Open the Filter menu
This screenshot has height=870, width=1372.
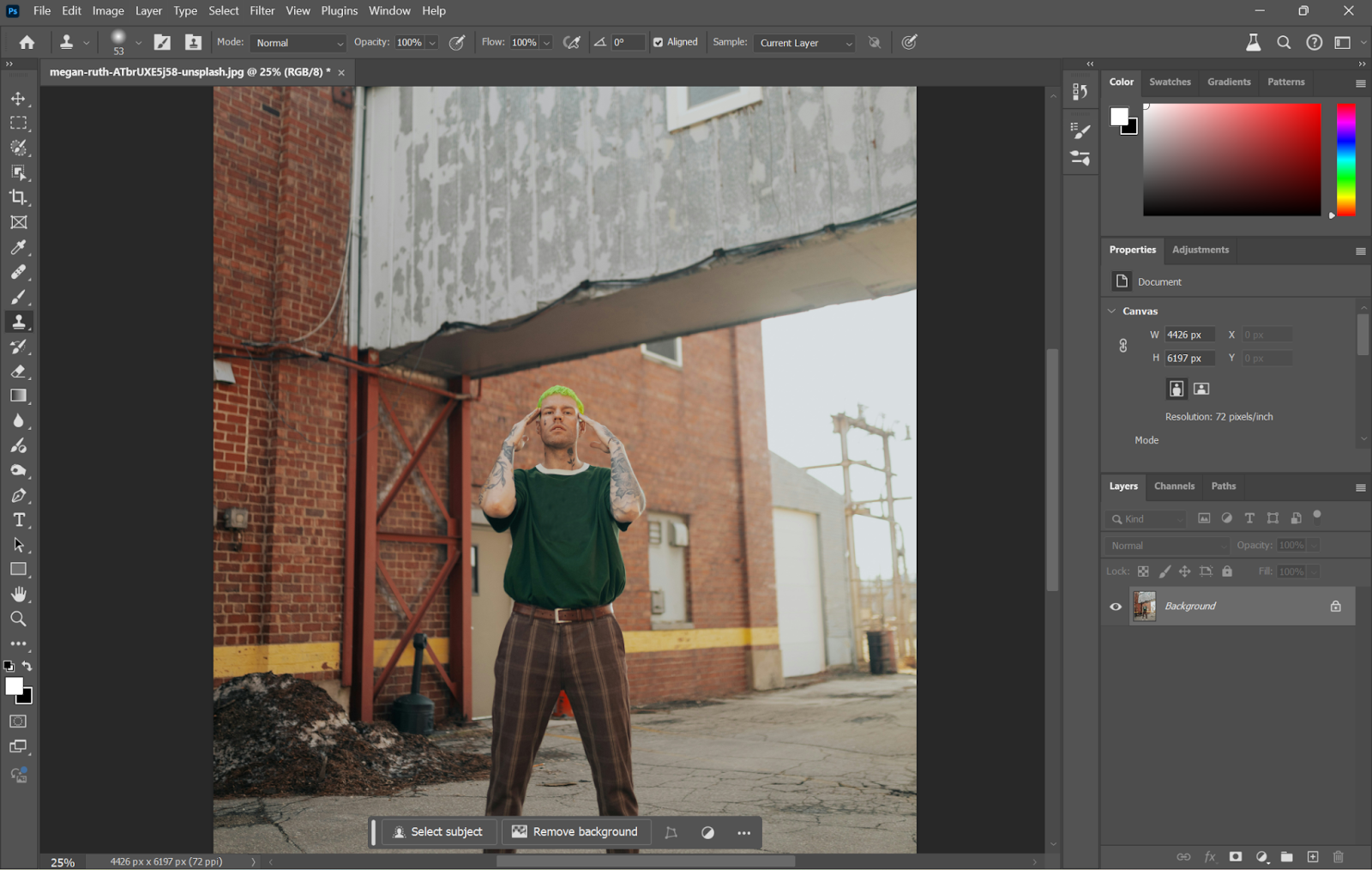click(262, 11)
